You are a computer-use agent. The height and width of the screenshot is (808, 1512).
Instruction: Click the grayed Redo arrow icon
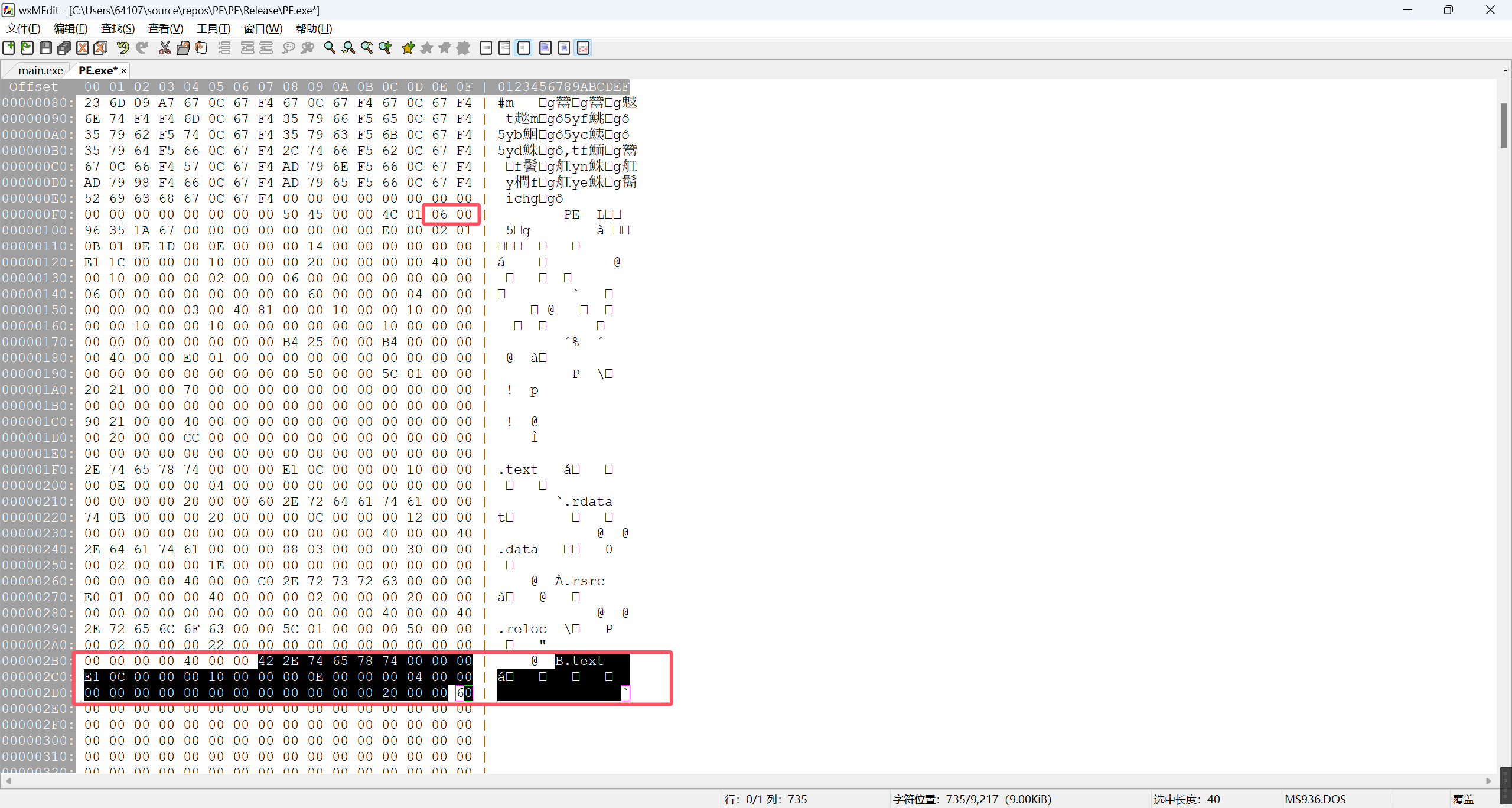click(x=142, y=48)
